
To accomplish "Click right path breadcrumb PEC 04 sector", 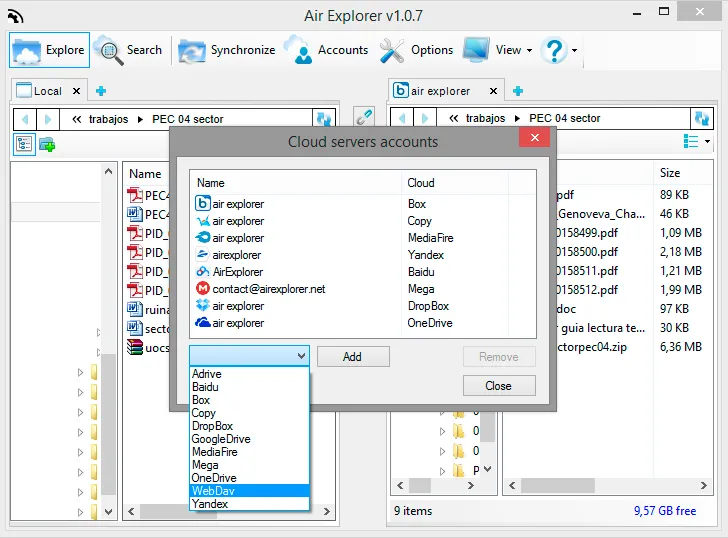I will tap(565, 118).
